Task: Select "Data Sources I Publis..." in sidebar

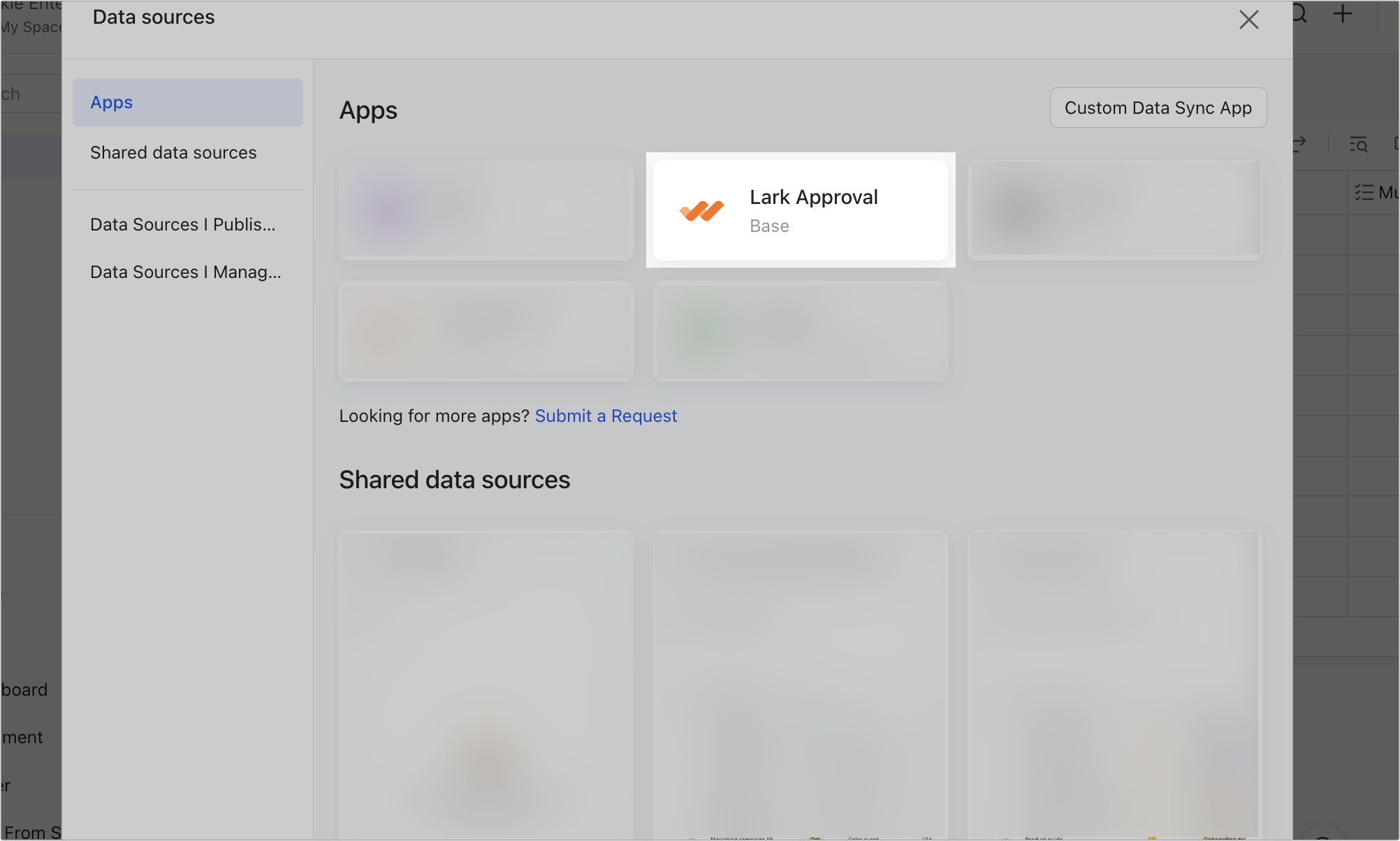Action: (182, 224)
